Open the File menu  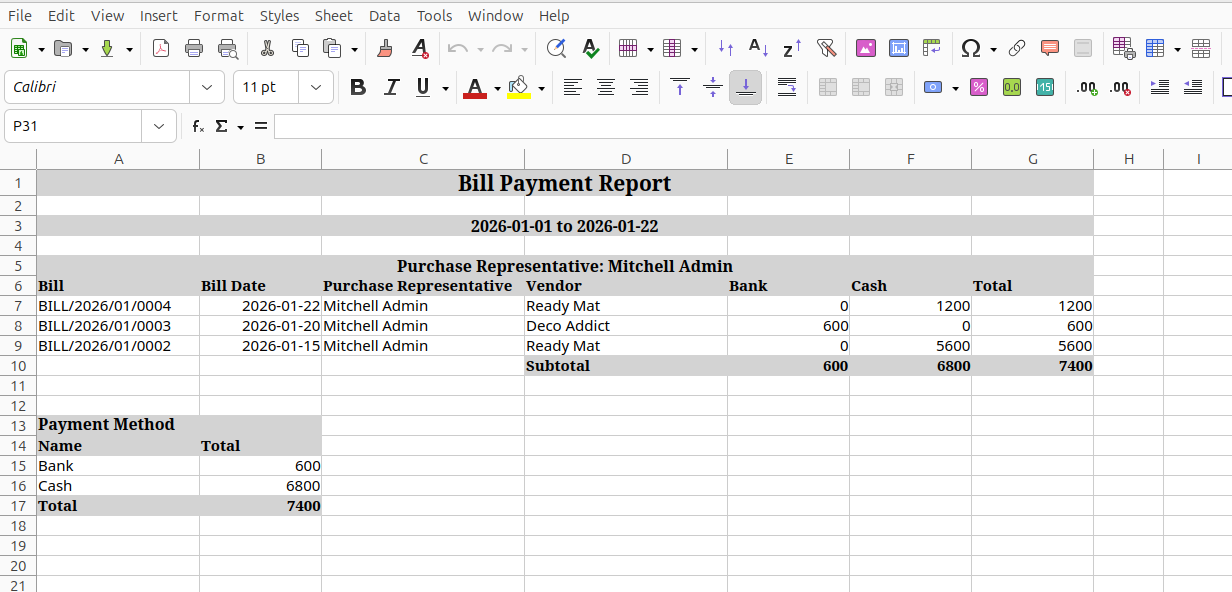click(x=20, y=15)
